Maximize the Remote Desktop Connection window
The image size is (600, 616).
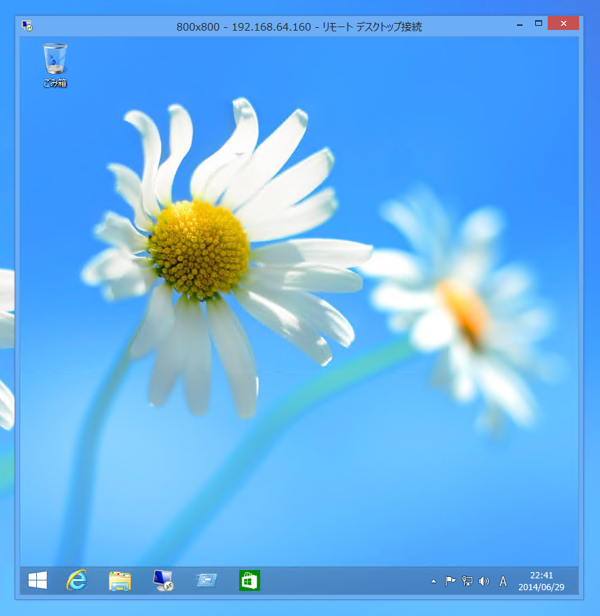point(538,24)
